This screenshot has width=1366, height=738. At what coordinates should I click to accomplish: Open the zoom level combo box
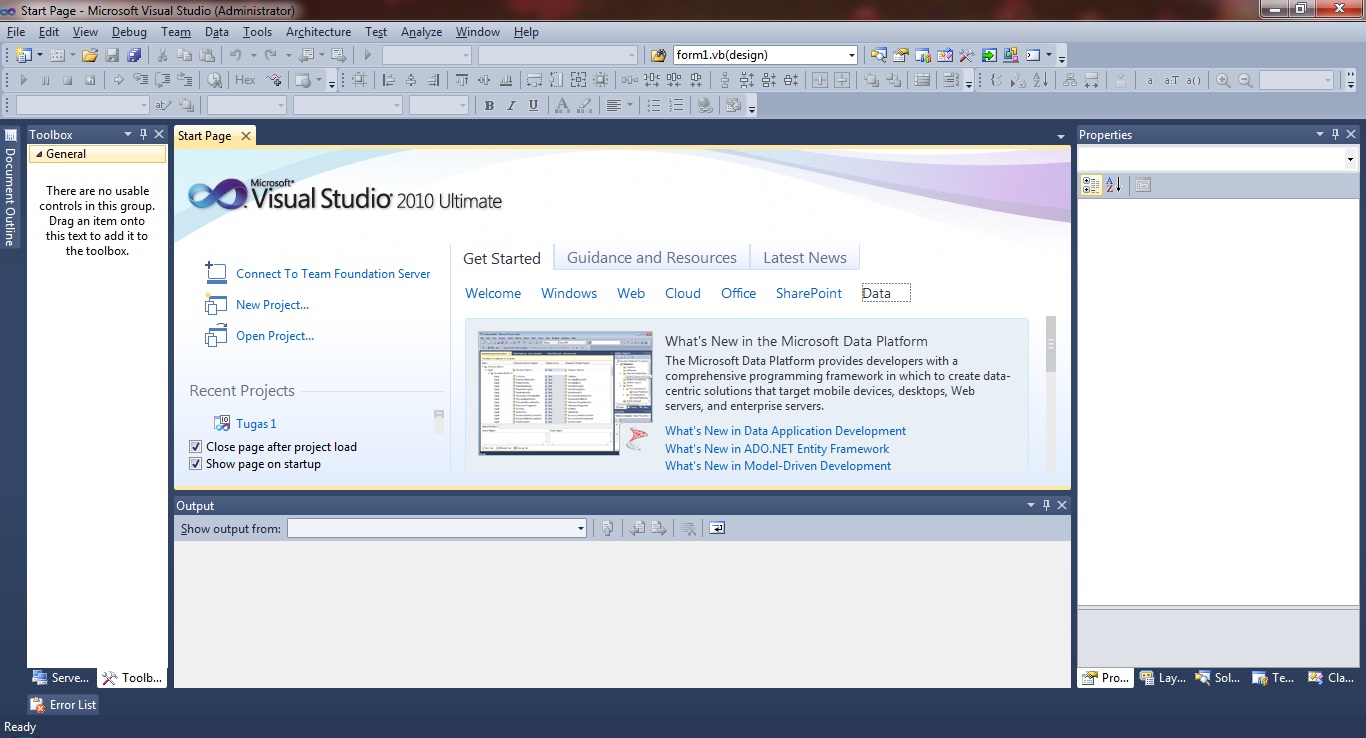pos(1296,80)
